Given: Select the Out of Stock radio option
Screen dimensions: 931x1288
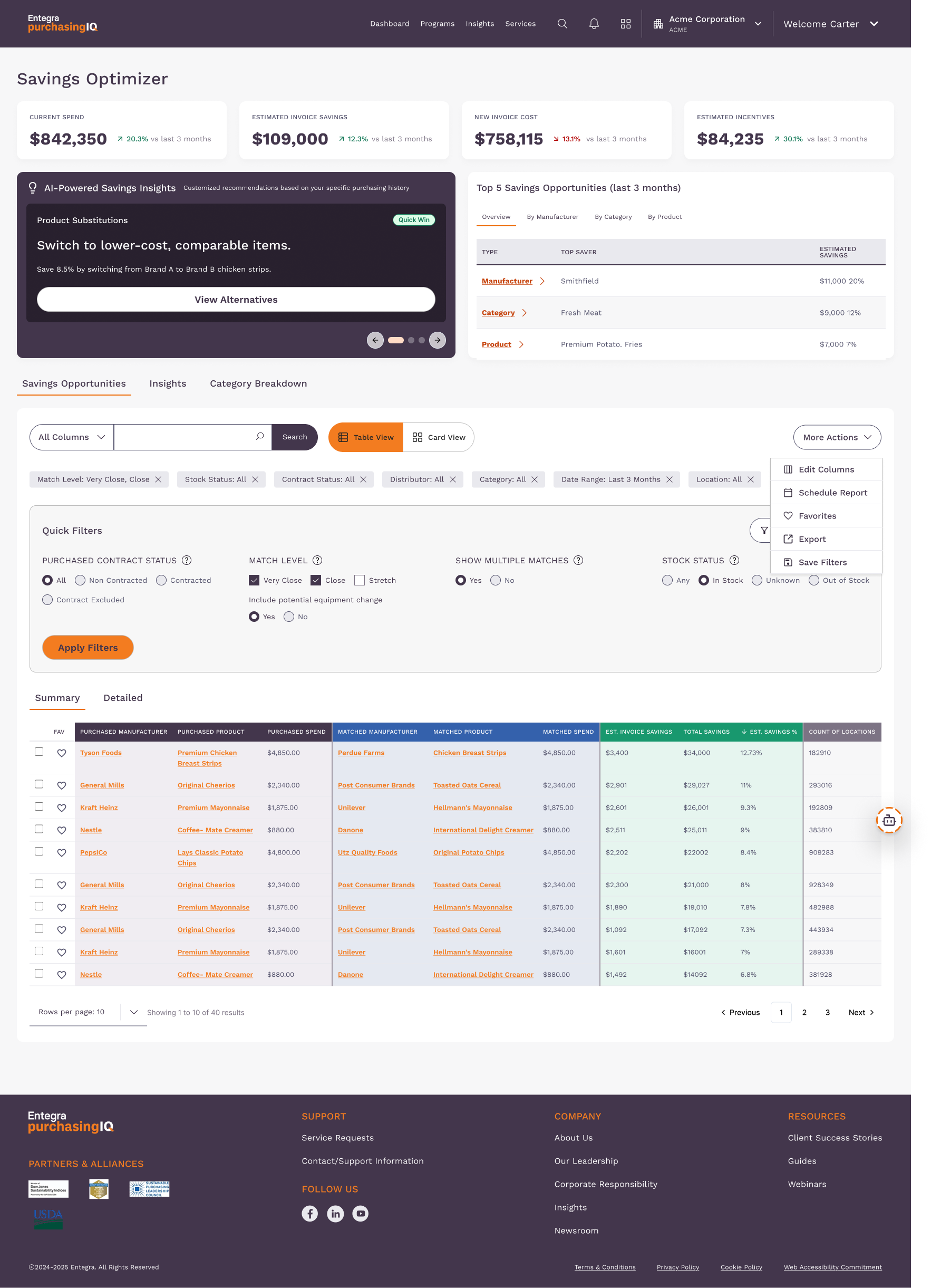Looking at the screenshot, I should (814, 580).
